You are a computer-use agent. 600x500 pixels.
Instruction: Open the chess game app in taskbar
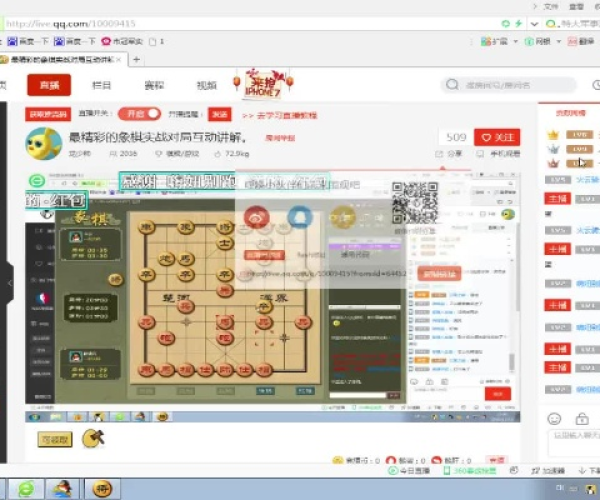tap(102, 489)
